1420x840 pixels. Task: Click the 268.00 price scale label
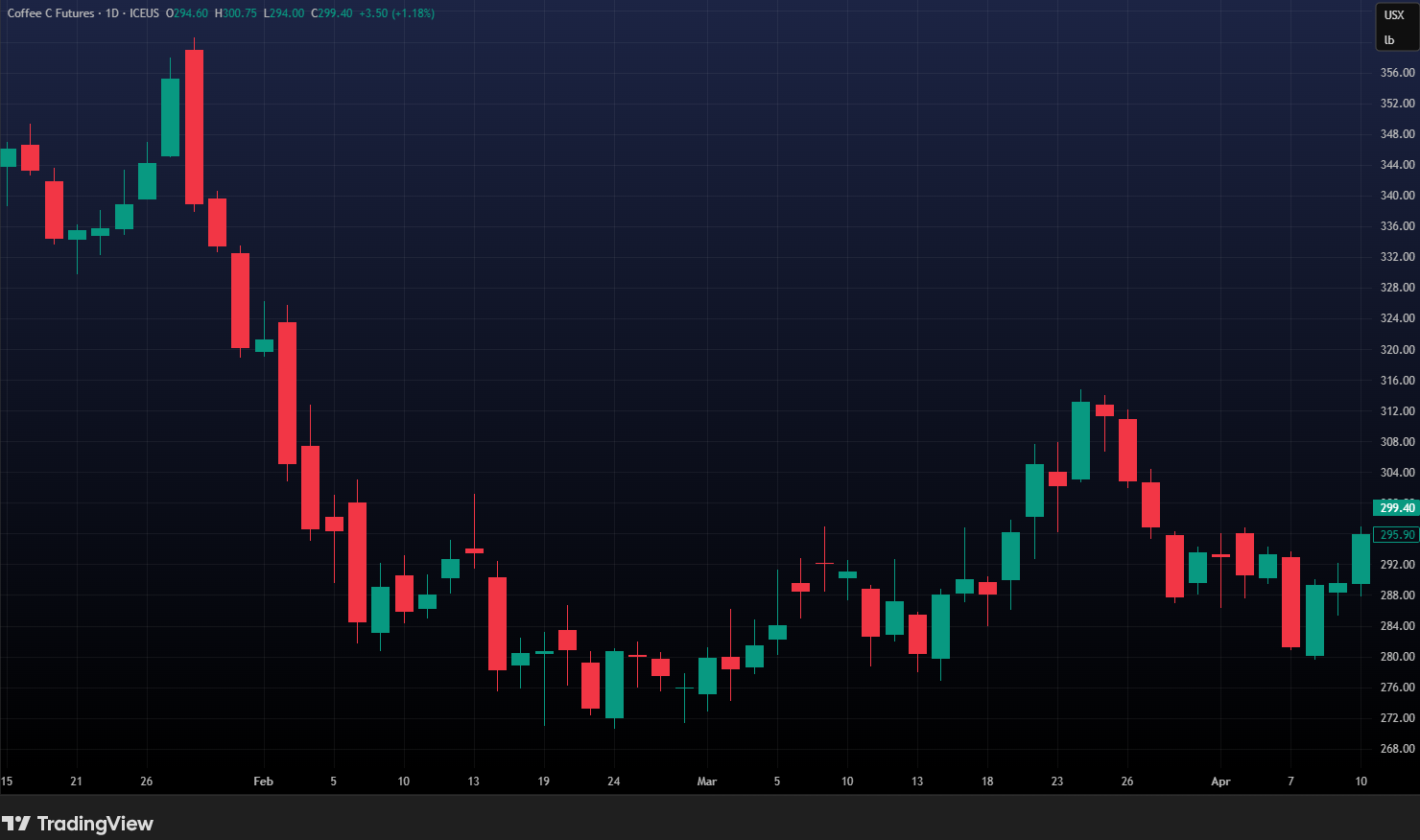1397,749
